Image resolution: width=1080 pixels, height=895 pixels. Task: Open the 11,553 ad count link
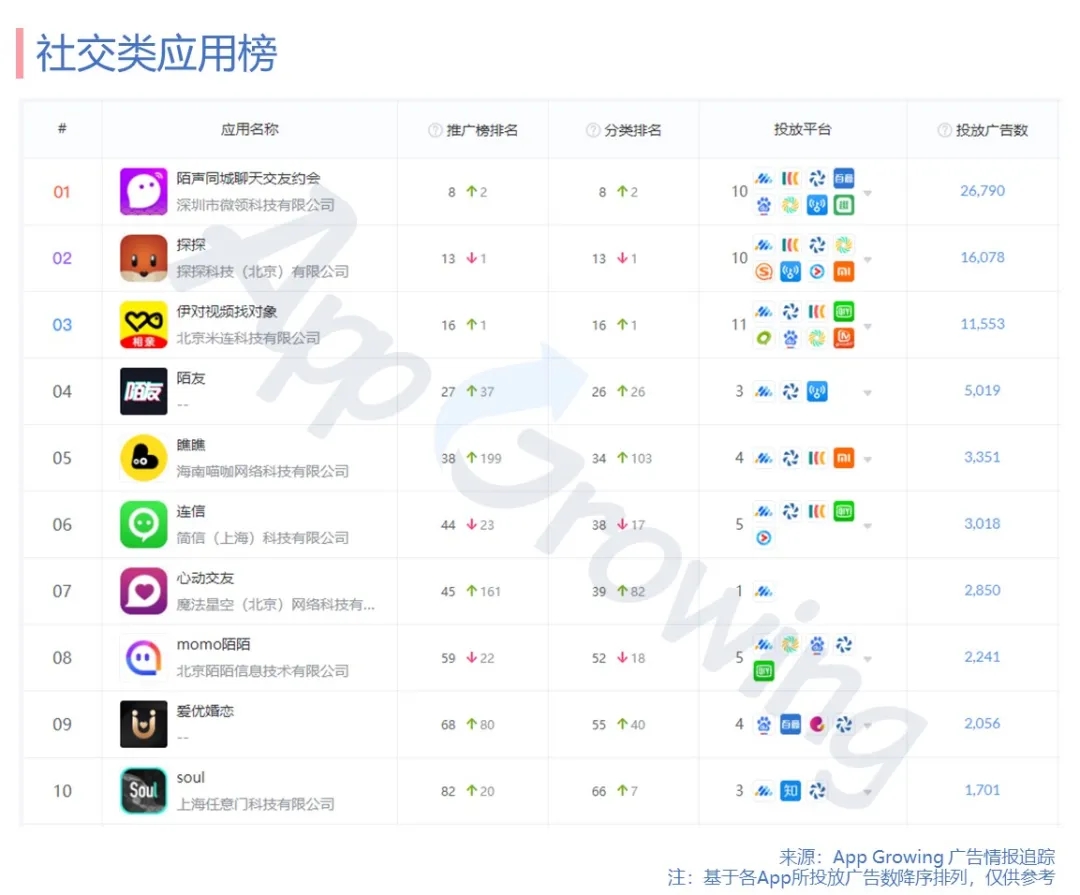click(982, 324)
